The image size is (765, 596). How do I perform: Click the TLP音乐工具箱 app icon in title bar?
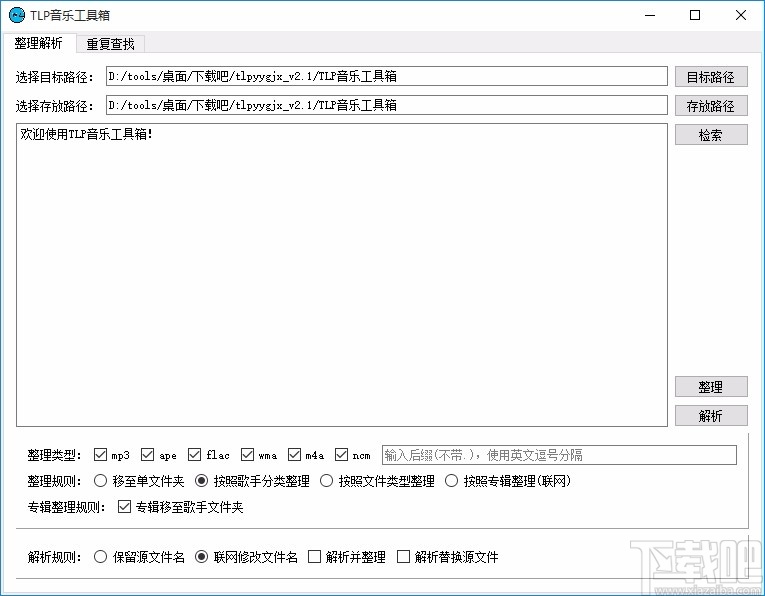[17, 15]
